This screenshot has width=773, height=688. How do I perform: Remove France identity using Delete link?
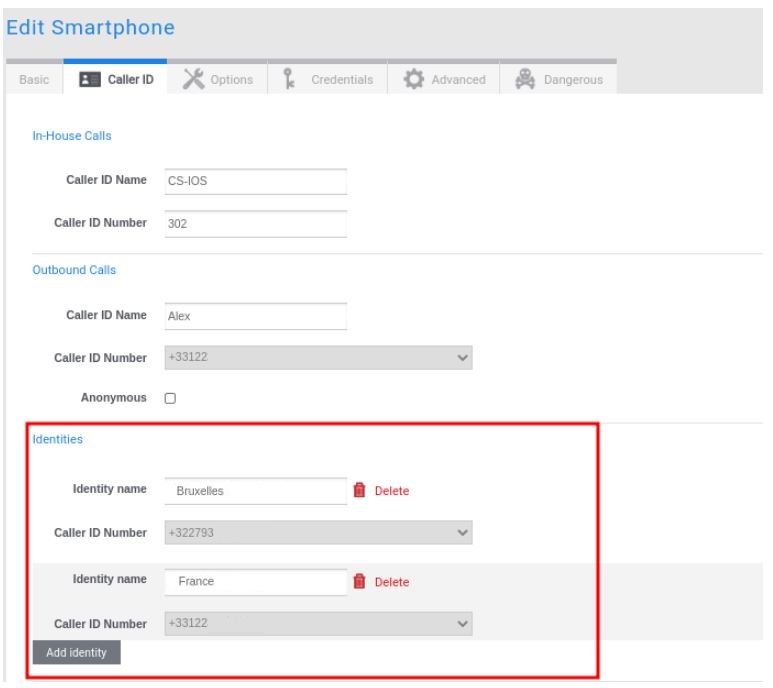(392, 582)
